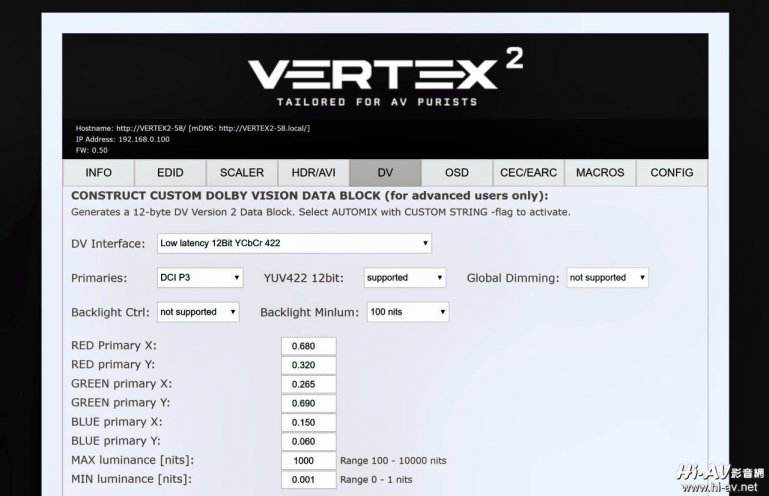Image resolution: width=769 pixels, height=496 pixels.
Task: Go to the CONFIG tab
Action: pyautogui.click(x=671, y=173)
